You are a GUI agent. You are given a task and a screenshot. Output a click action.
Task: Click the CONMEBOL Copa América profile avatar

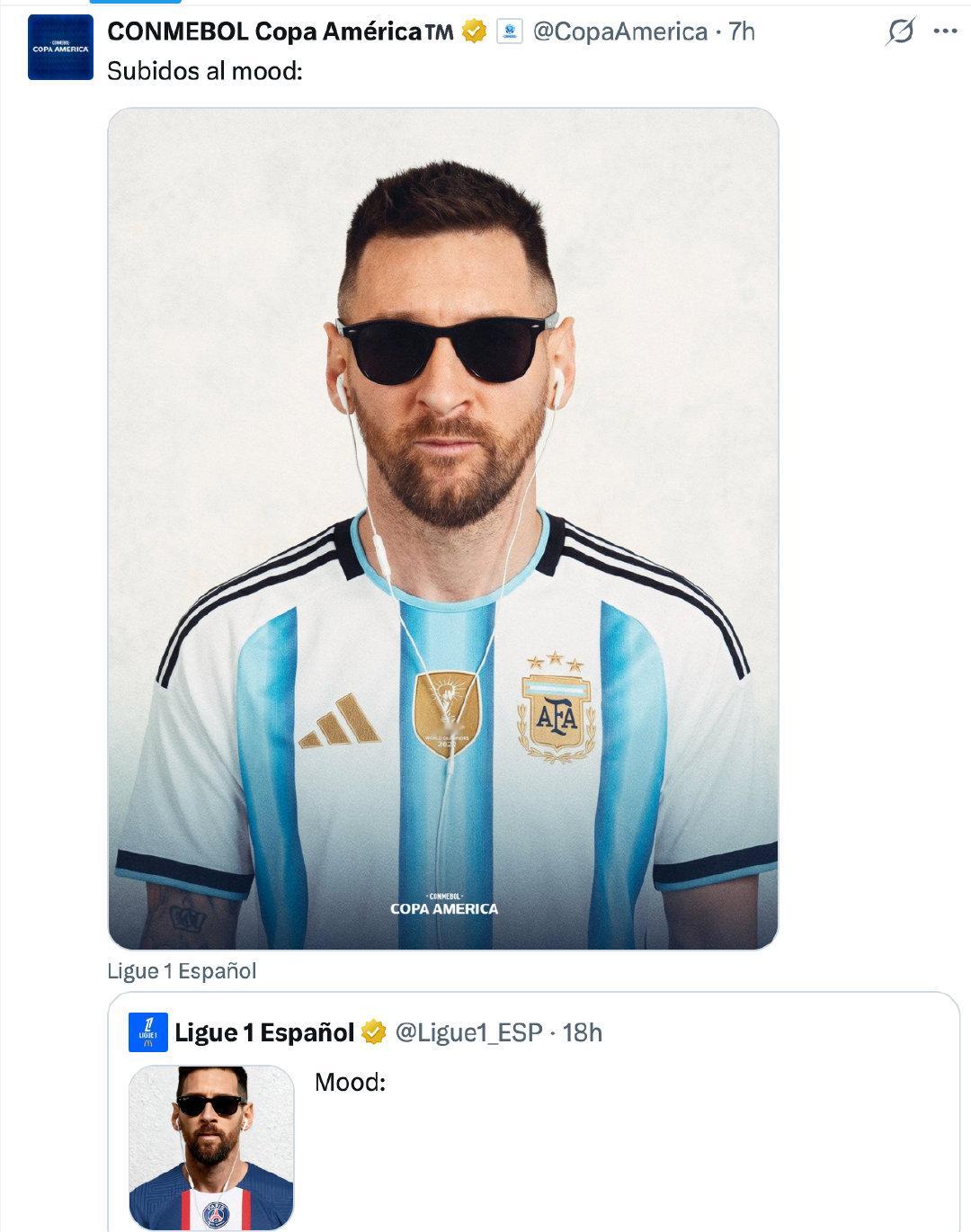60,48
